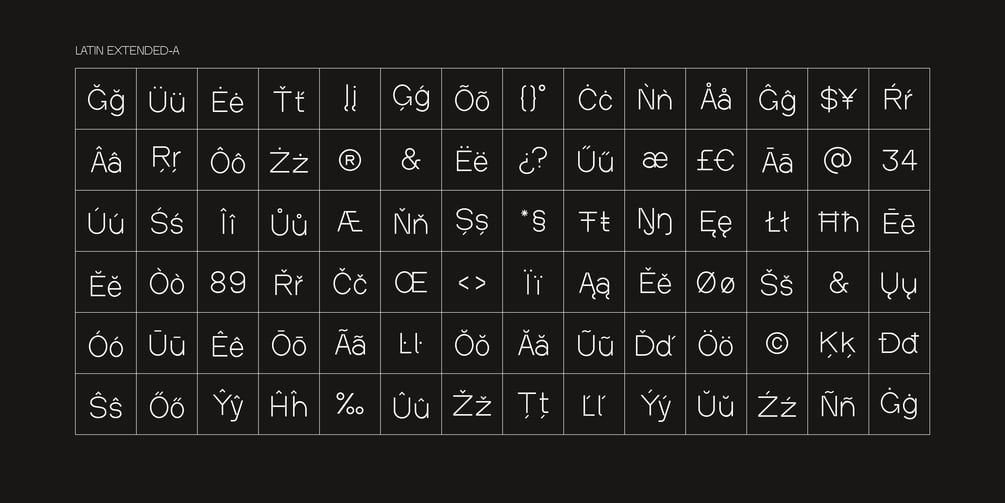Screen dimensions: 1005x503
Task: Select the Ħħ barred H cell
Action: (838, 221)
